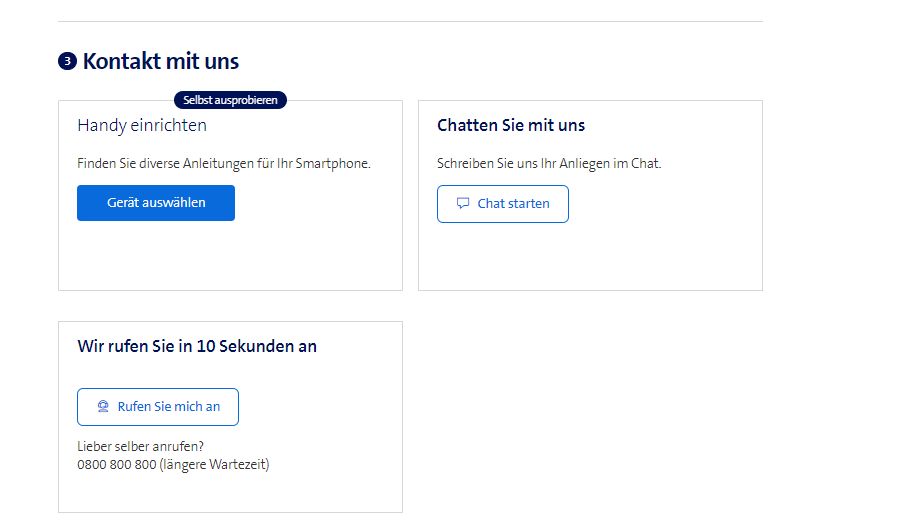Request a callback with Rufen Sie mich an

coord(168,407)
